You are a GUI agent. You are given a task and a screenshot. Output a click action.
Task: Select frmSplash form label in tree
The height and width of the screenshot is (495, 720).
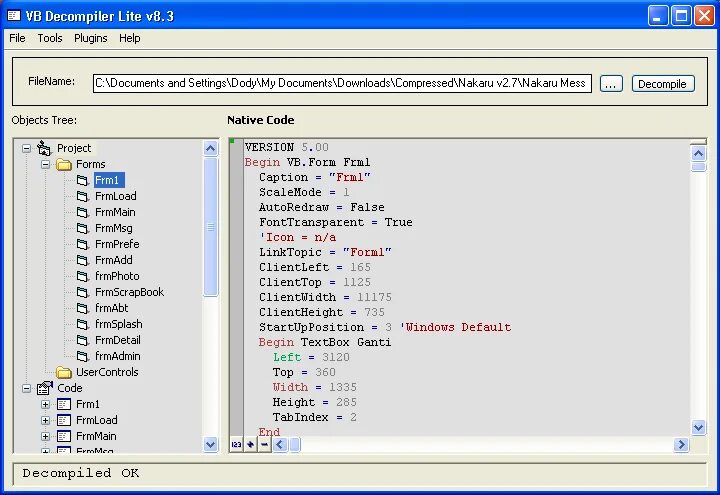118,324
